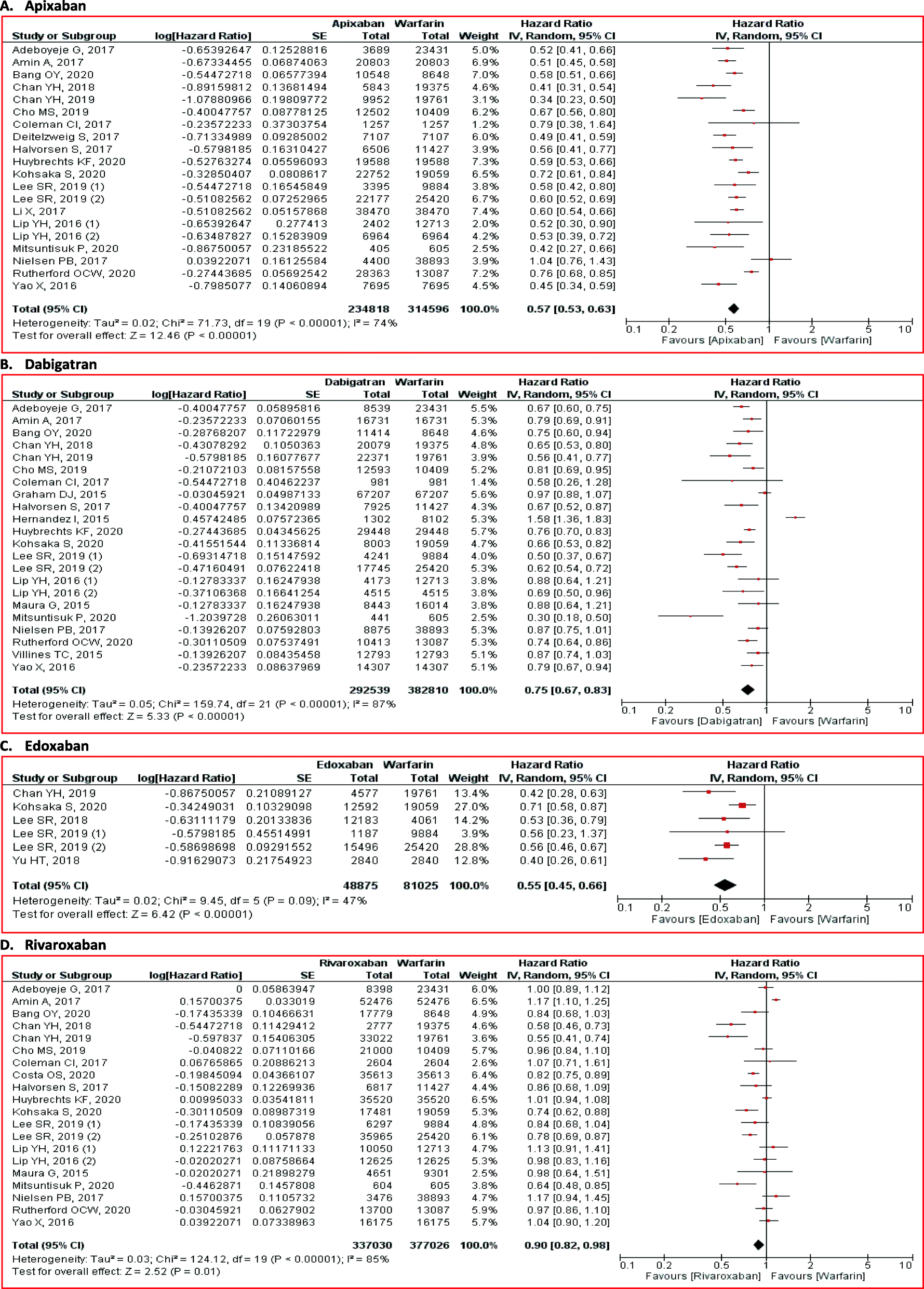Click the 'B. Dabigatran' panel heading
The height and width of the screenshot is (1289, 924).
(x=49, y=364)
